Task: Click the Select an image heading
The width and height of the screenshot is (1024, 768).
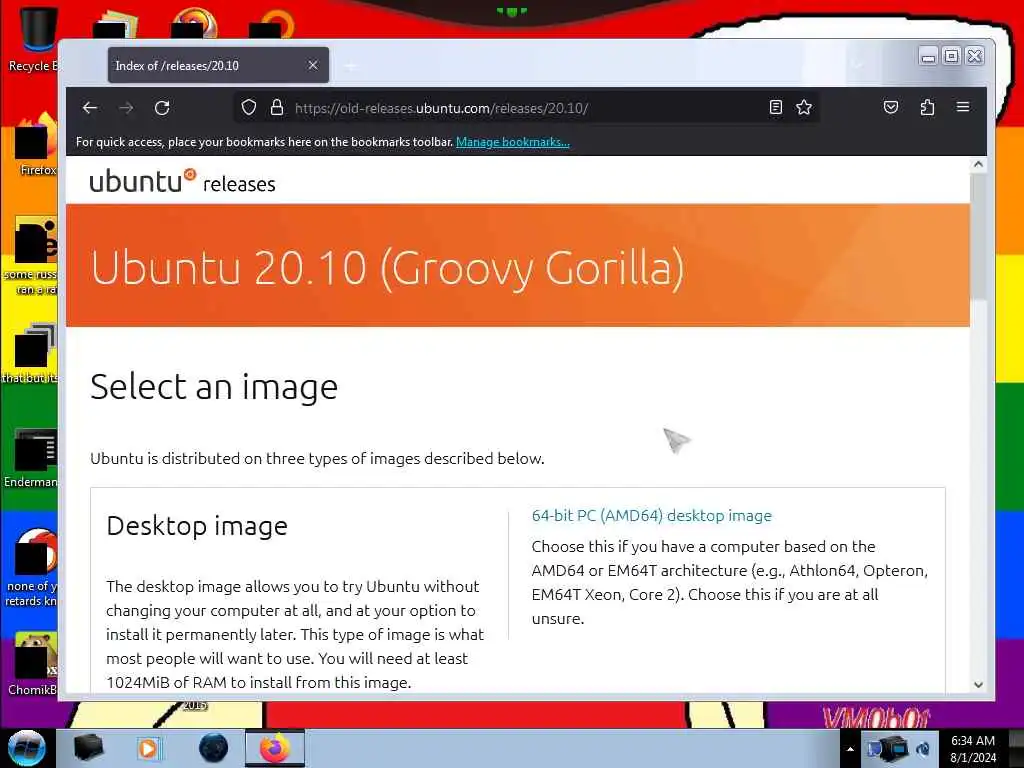Action: pos(214,387)
